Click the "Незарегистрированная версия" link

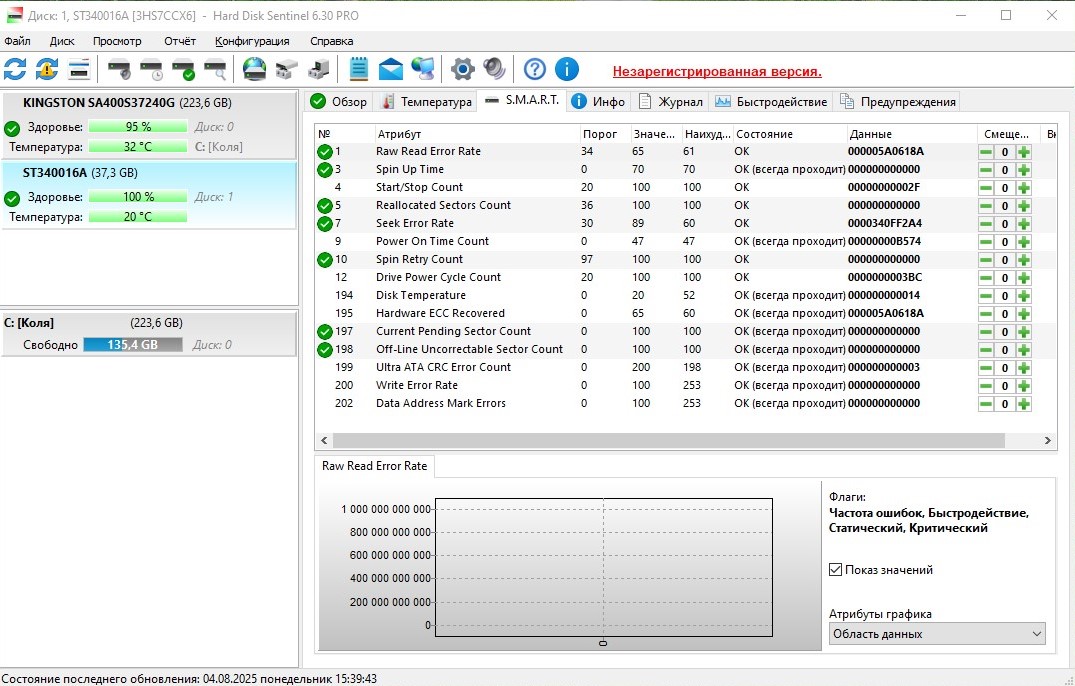point(717,72)
